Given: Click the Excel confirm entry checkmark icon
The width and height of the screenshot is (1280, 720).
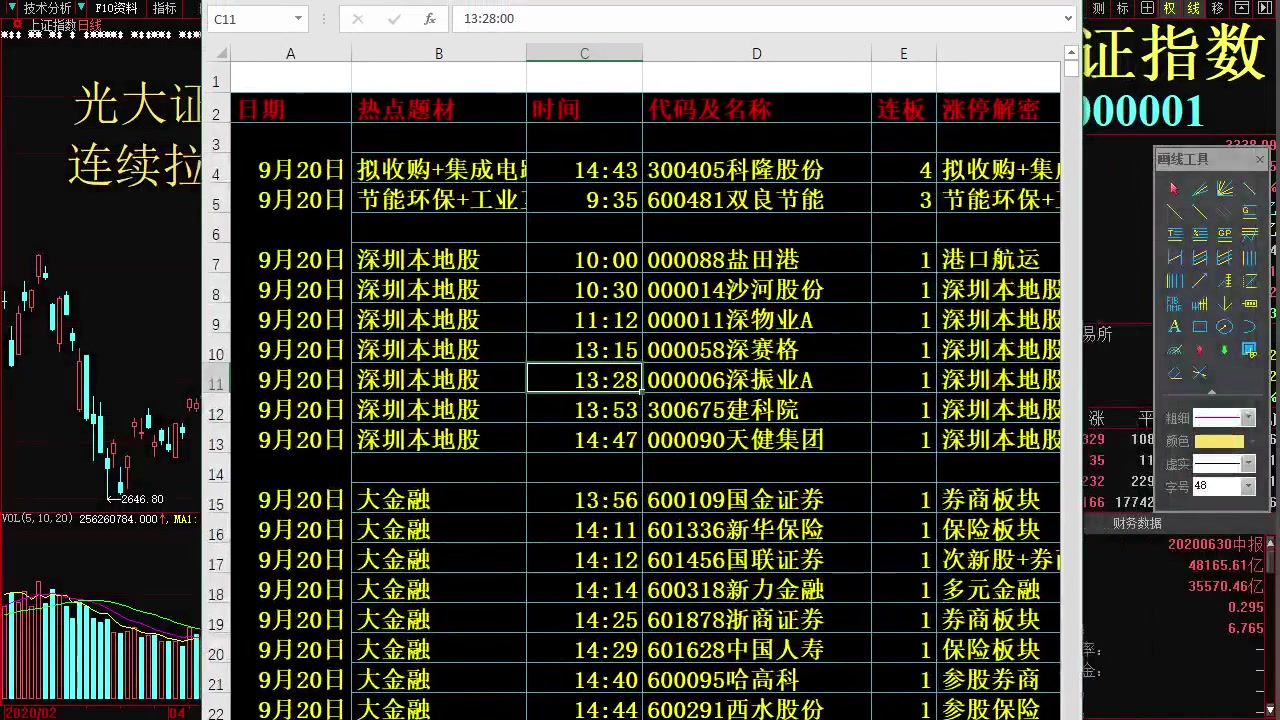Looking at the screenshot, I should pyautogui.click(x=393, y=19).
